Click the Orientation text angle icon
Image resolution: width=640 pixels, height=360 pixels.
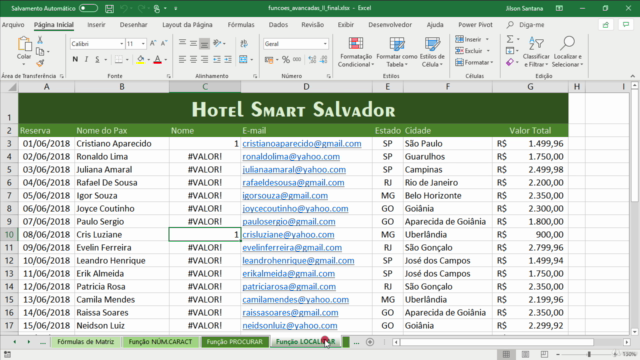point(217,43)
